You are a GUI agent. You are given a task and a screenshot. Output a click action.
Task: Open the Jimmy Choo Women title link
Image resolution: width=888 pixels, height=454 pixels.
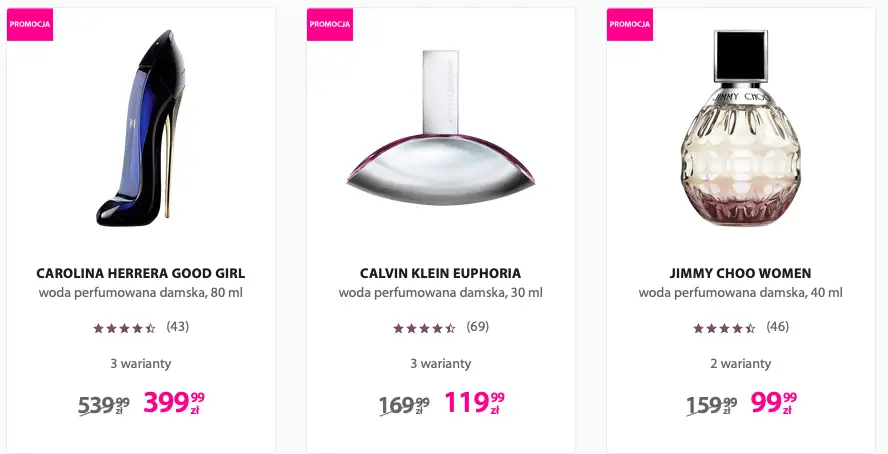click(x=740, y=273)
